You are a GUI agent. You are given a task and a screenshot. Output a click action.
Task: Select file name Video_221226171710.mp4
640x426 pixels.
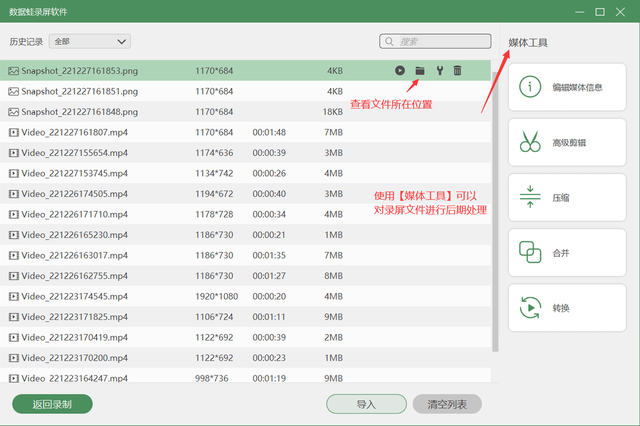click(75, 214)
